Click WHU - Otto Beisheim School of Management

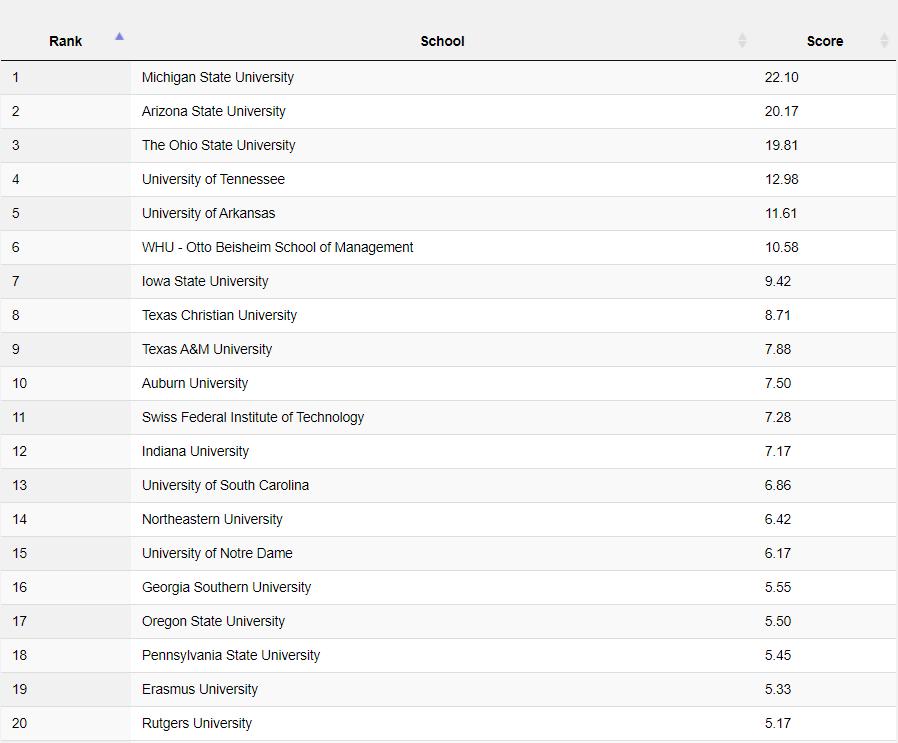tap(277, 248)
